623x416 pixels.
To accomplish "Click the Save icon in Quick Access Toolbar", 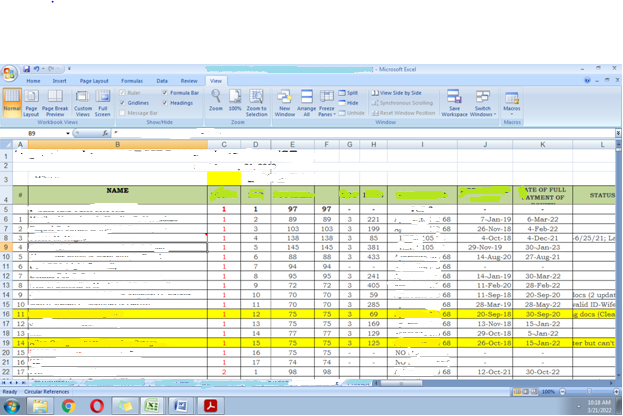I will (x=26, y=69).
